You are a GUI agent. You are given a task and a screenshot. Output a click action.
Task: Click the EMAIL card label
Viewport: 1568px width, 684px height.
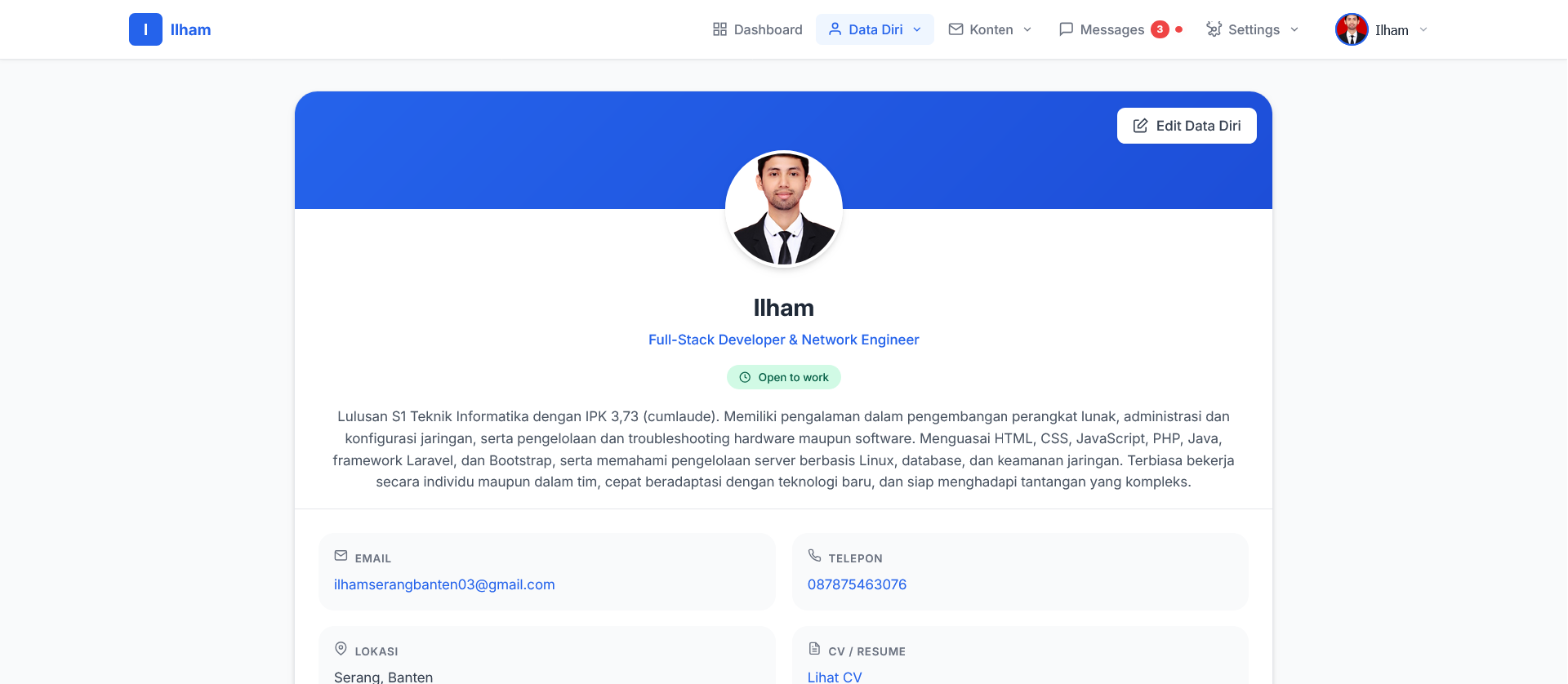(x=373, y=558)
